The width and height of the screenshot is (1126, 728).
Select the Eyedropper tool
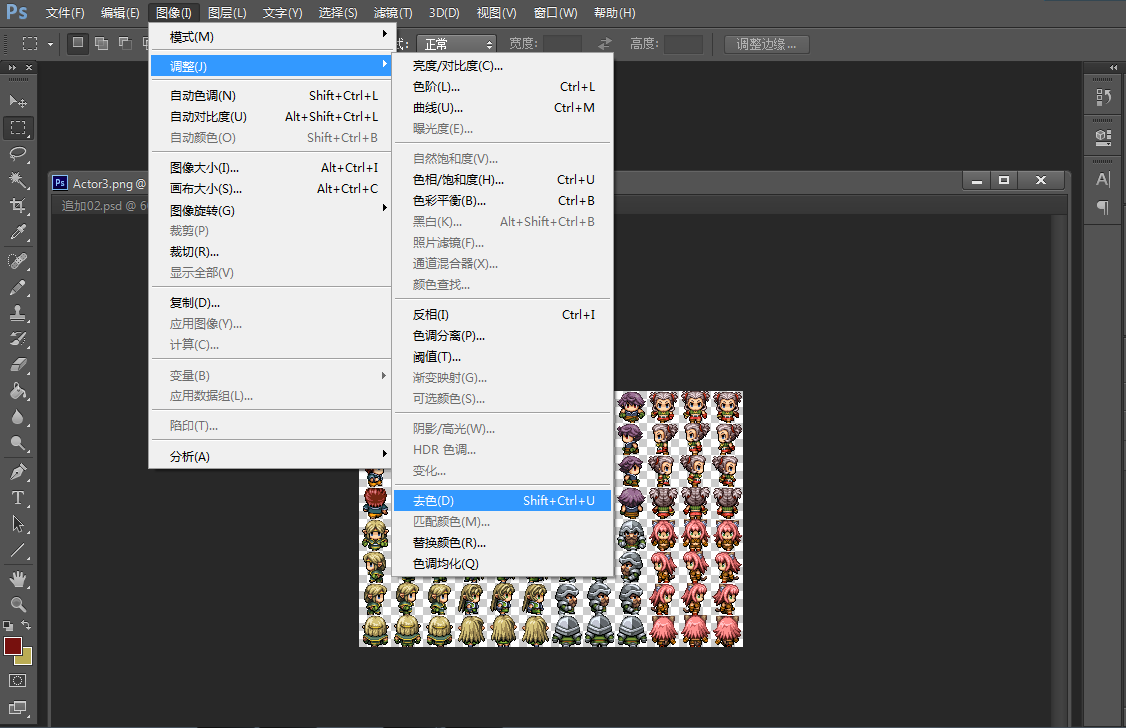click(18, 232)
